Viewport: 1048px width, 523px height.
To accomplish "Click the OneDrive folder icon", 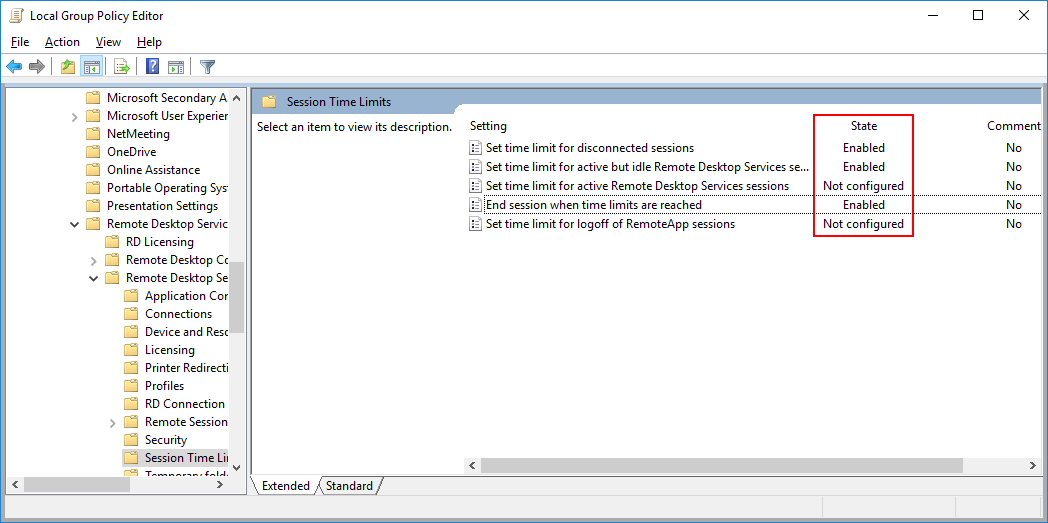I will pyautogui.click(x=94, y=152).
